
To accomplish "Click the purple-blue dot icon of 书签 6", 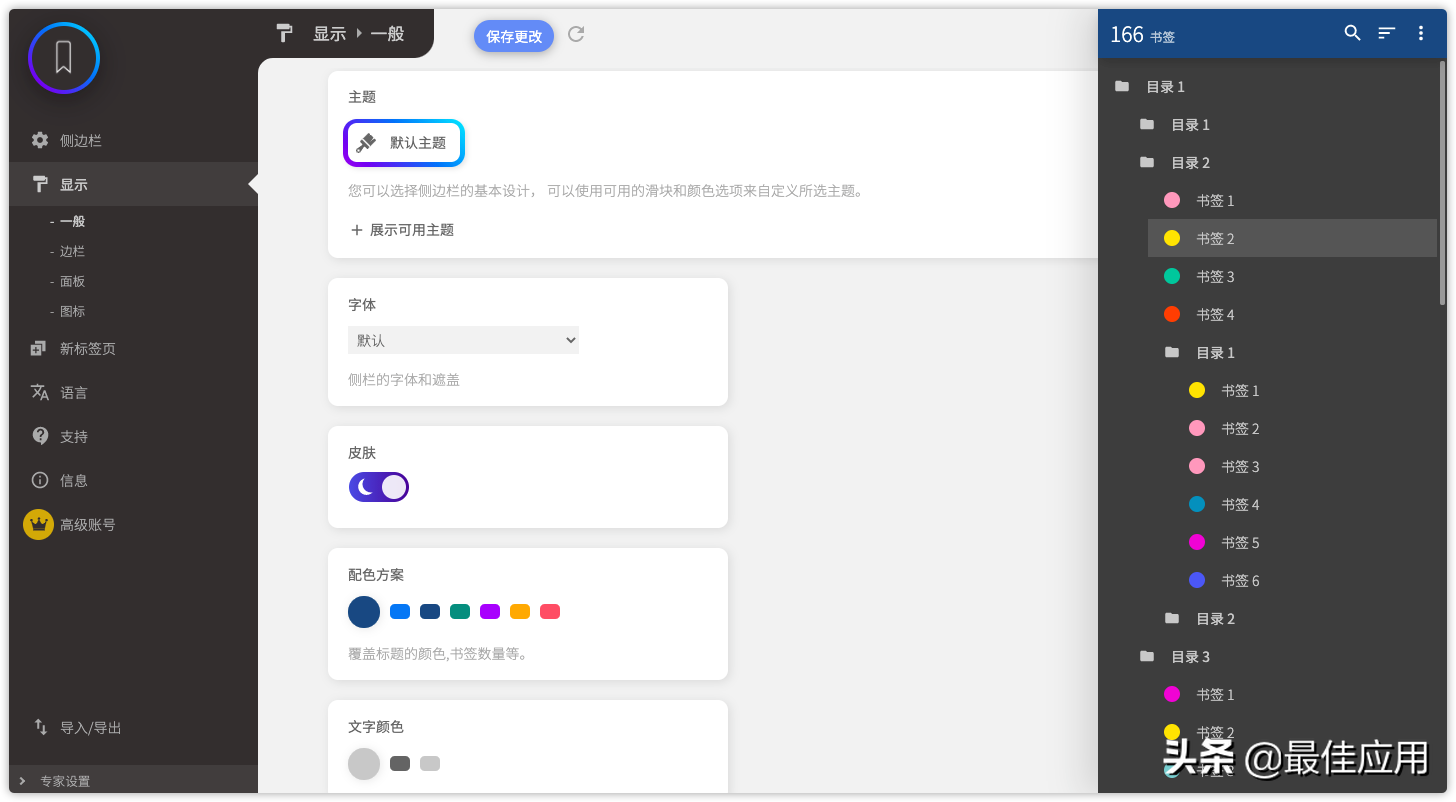I will 1197,580.
